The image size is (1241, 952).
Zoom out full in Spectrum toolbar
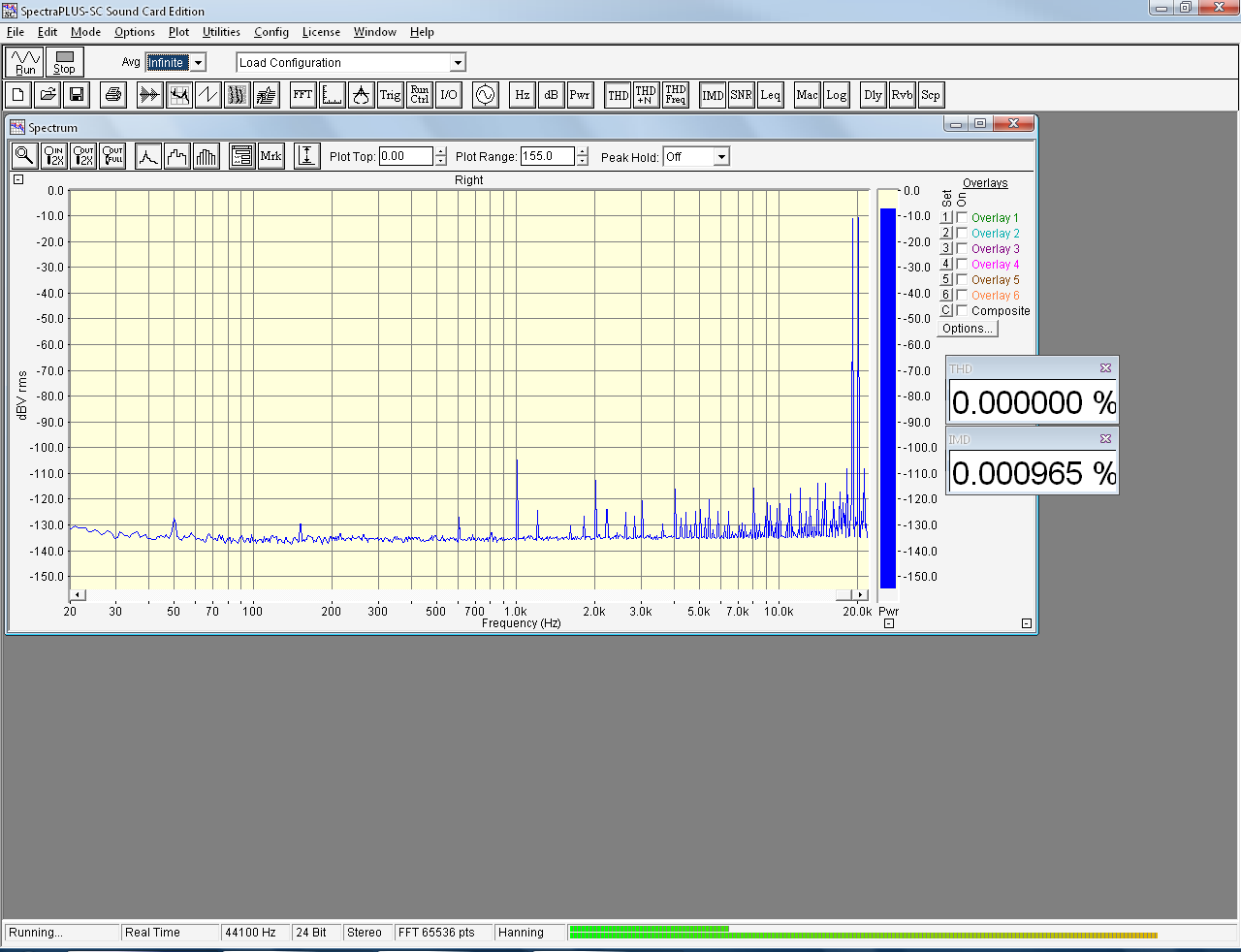pyautogui.click(x=112, y=155)
